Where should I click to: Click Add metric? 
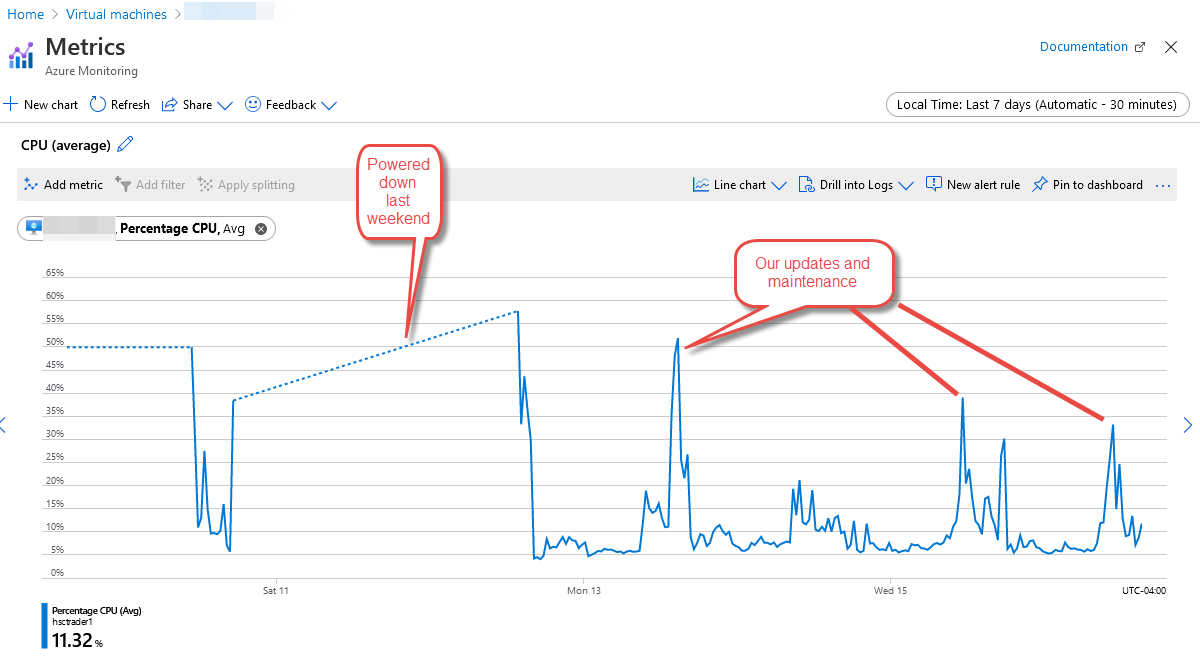coord(63,185)
